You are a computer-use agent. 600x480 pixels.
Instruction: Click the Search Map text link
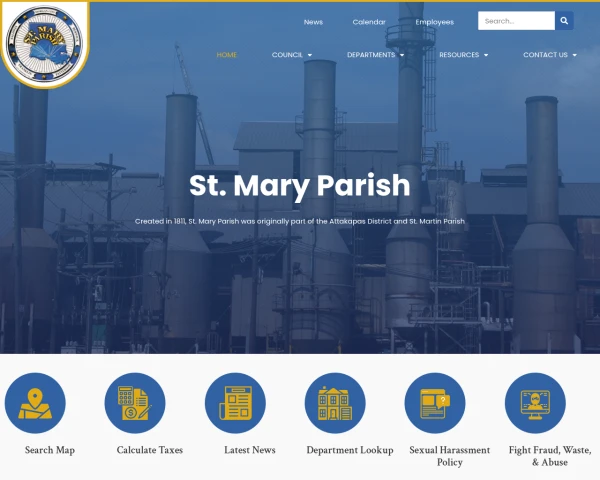pos(50,450)
